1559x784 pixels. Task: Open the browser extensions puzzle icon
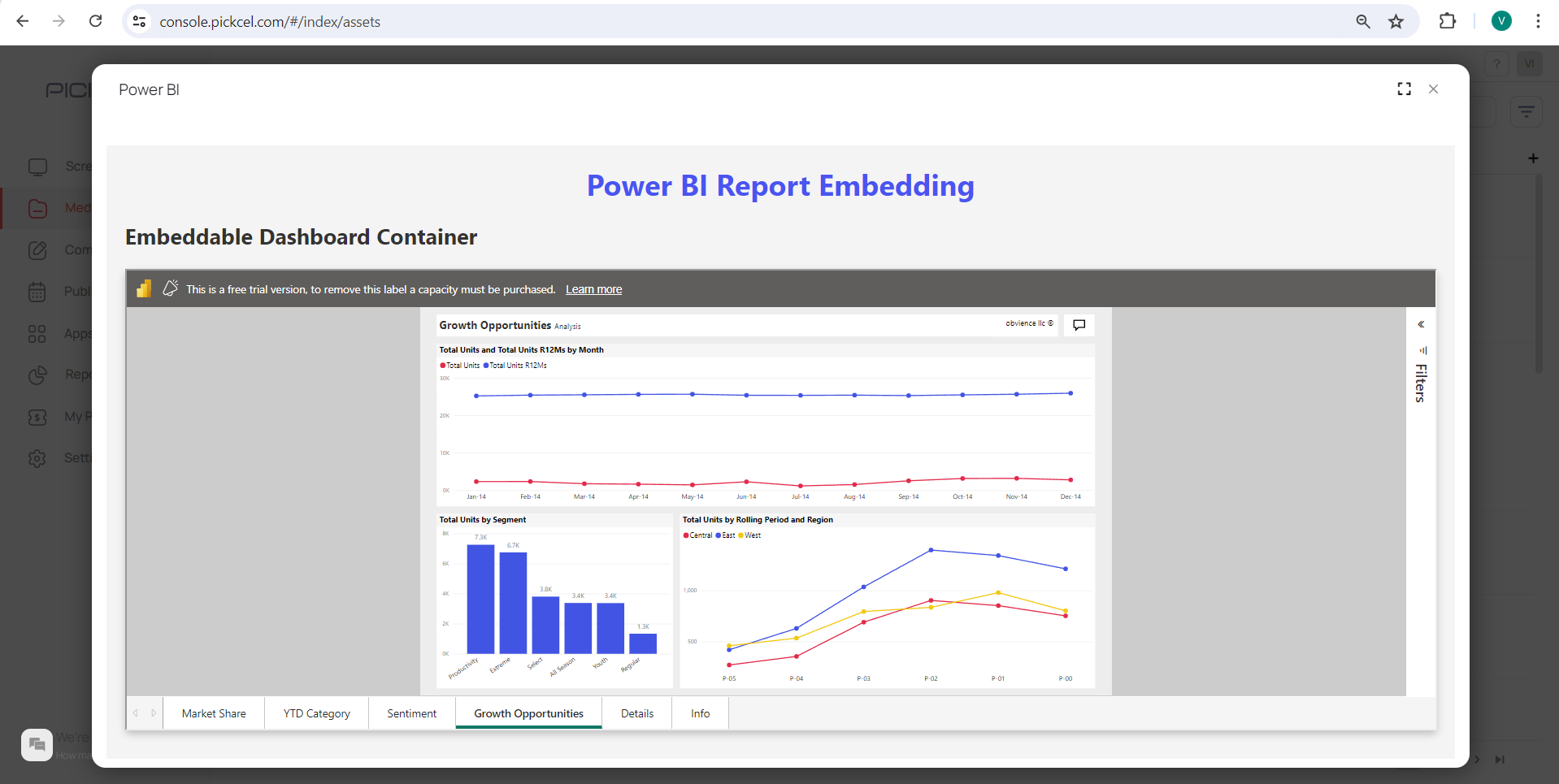point(1448,21)
